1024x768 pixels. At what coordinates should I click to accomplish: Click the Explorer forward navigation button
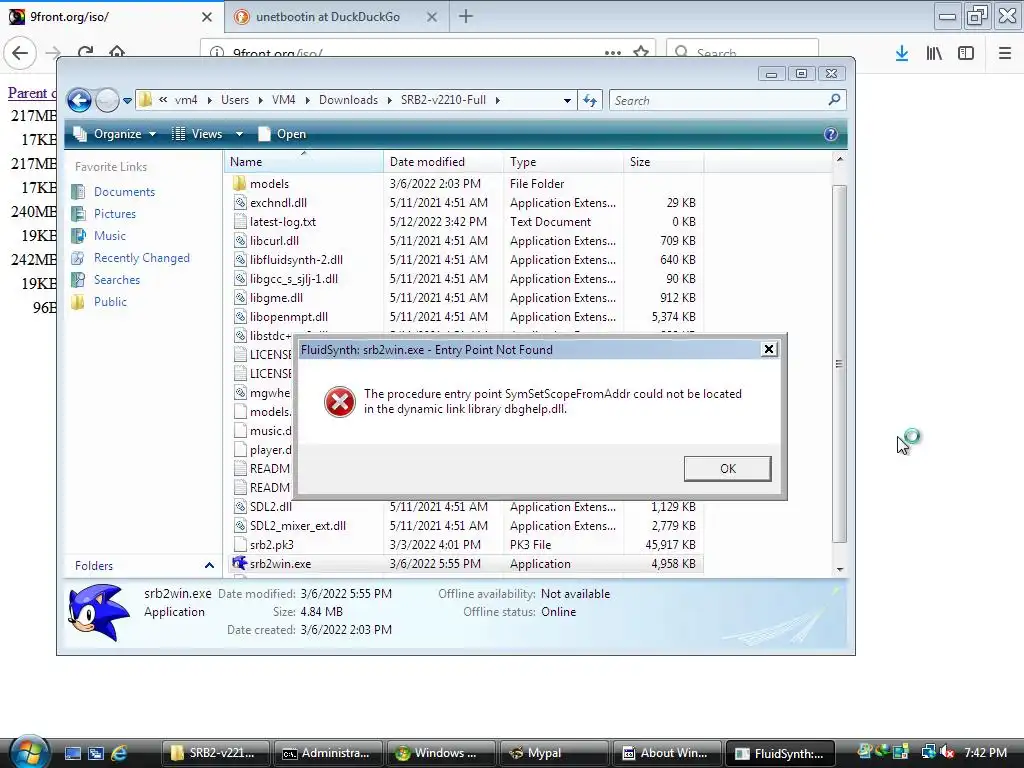point(107,101)
